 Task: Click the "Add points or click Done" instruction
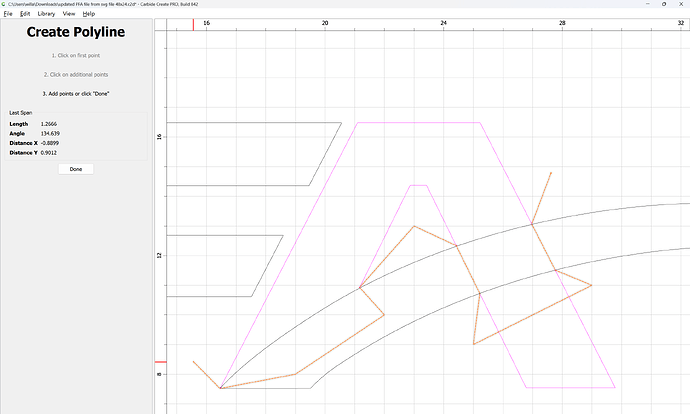pos(76,93)
